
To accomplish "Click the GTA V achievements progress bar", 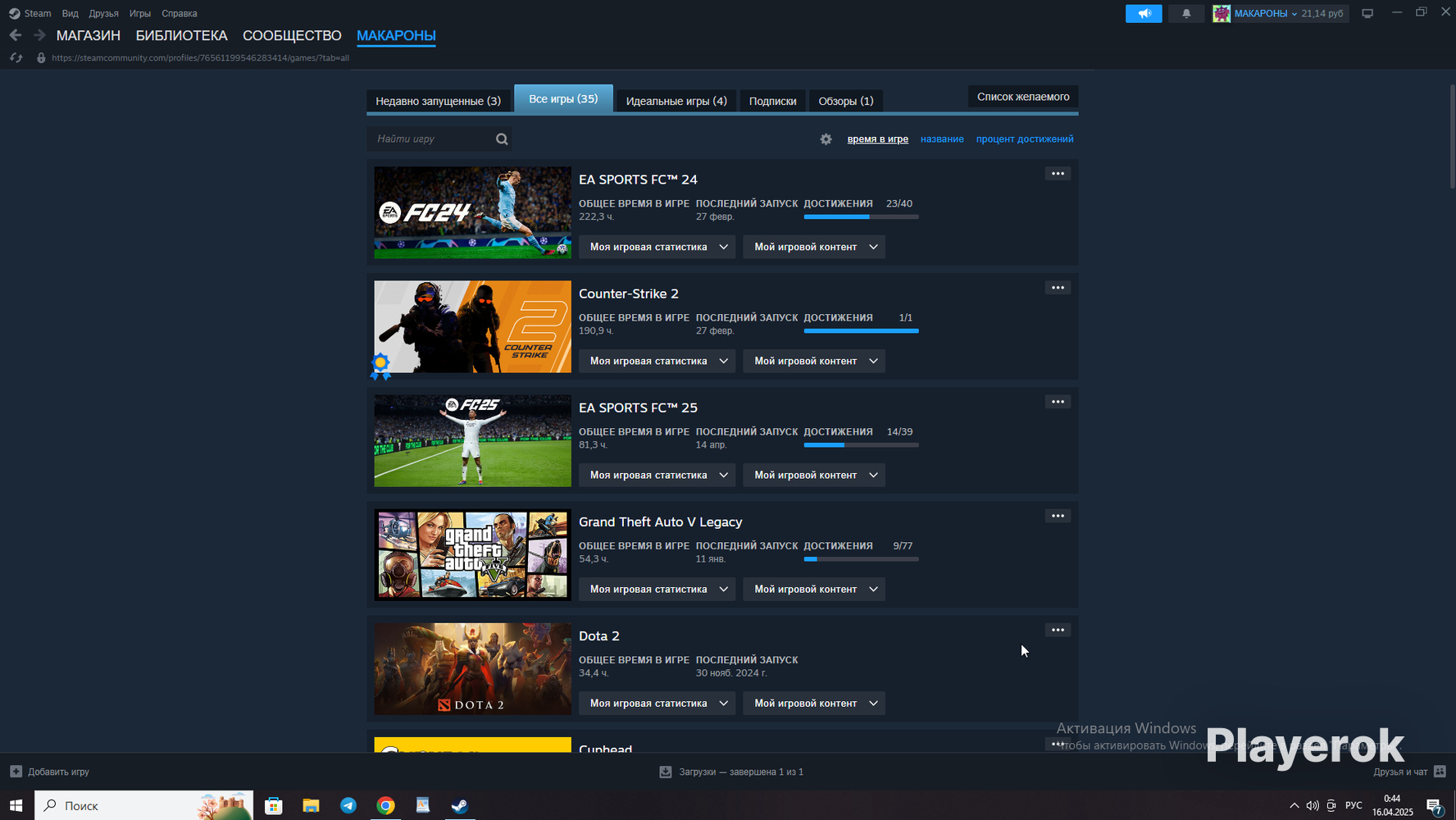I will click(861, 559).
